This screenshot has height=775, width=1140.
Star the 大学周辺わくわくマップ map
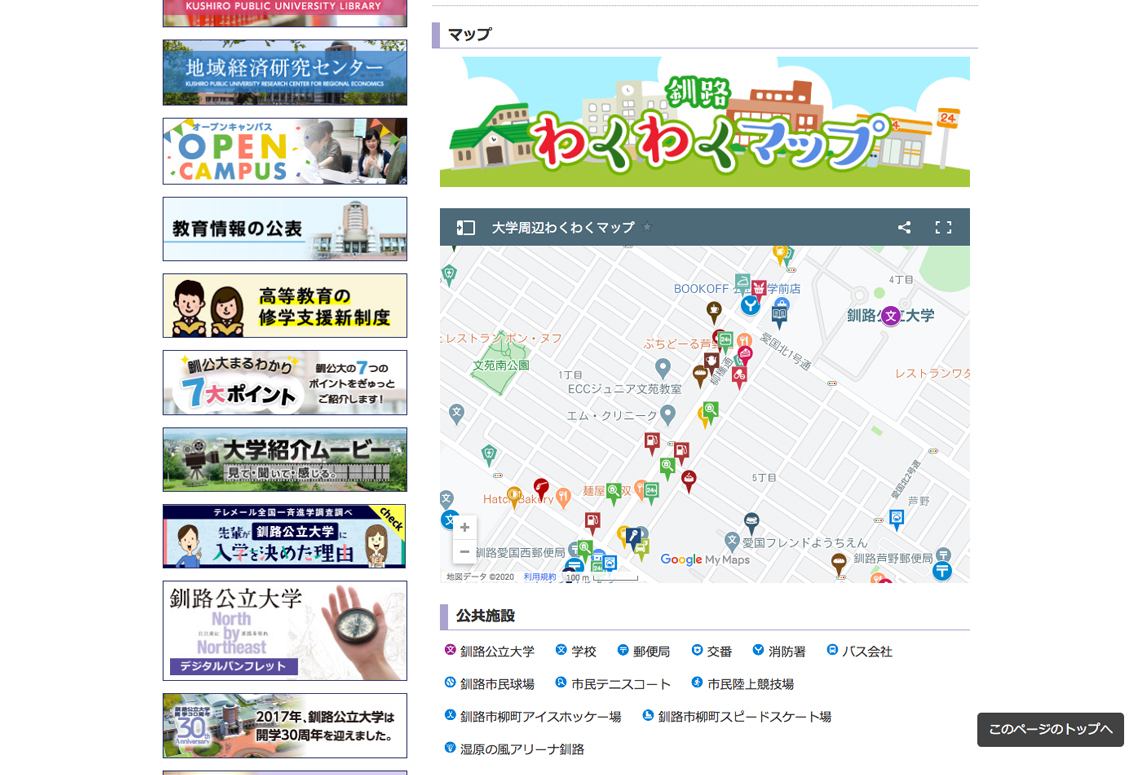tap(647, 228)
